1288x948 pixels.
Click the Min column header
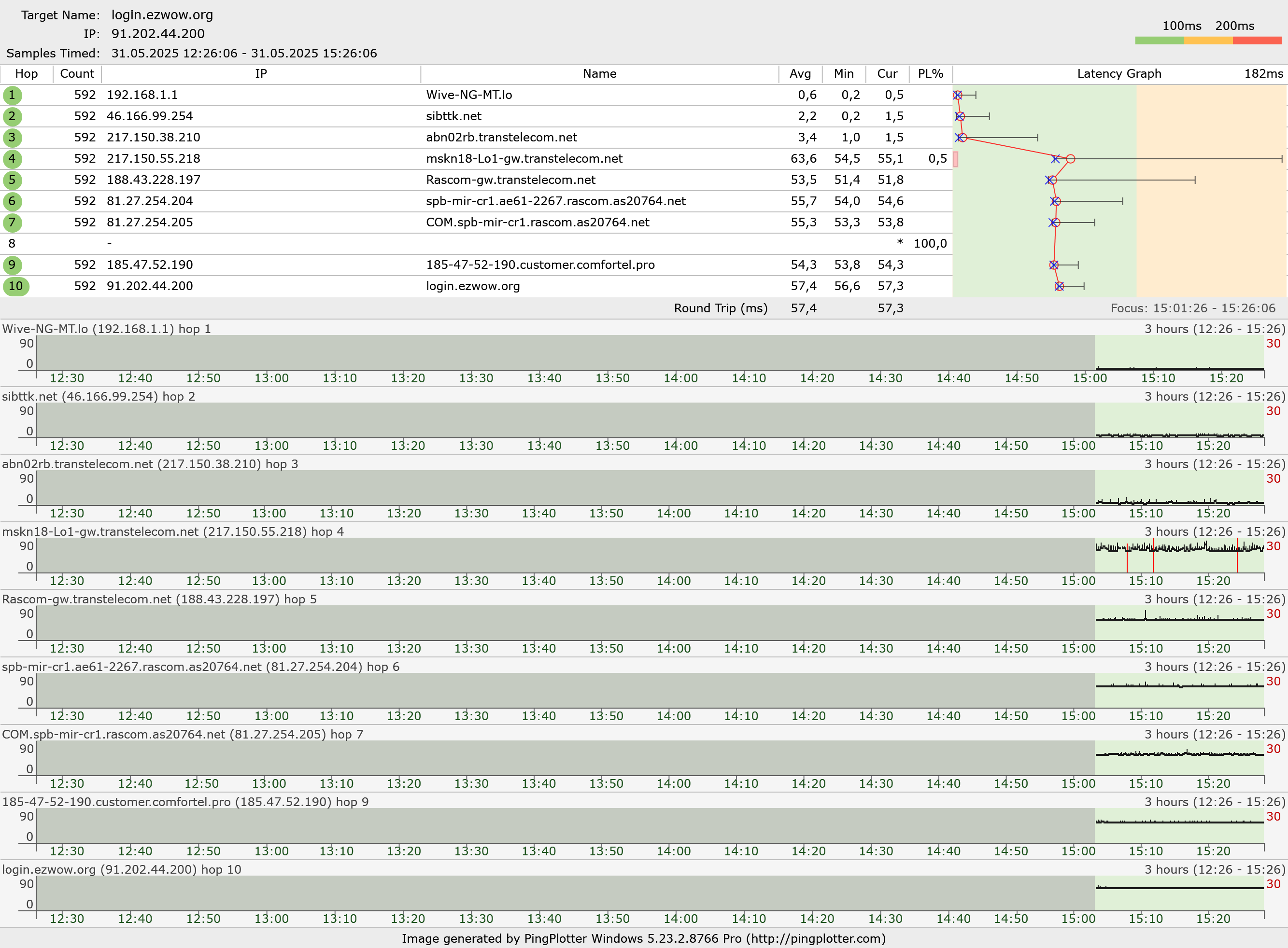(844, 74)
